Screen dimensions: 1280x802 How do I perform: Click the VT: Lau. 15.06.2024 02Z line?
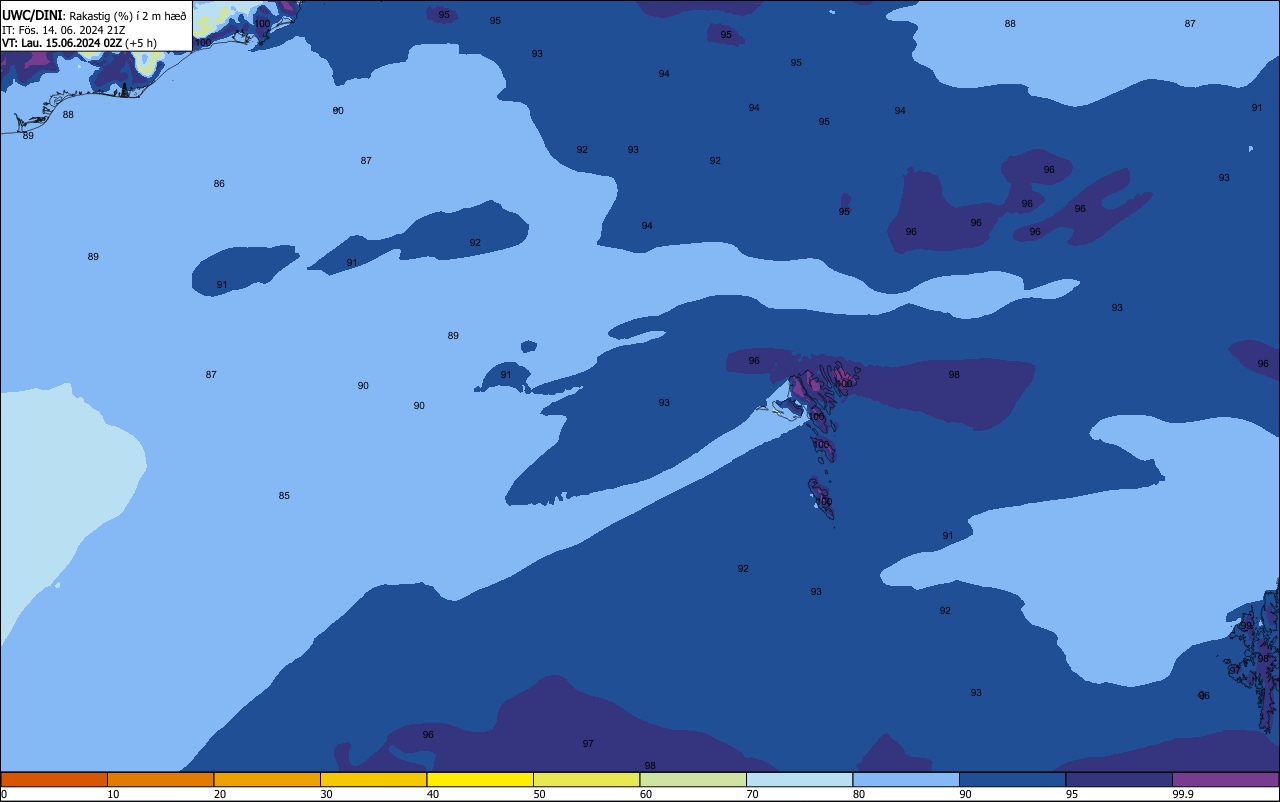point(79,43)
